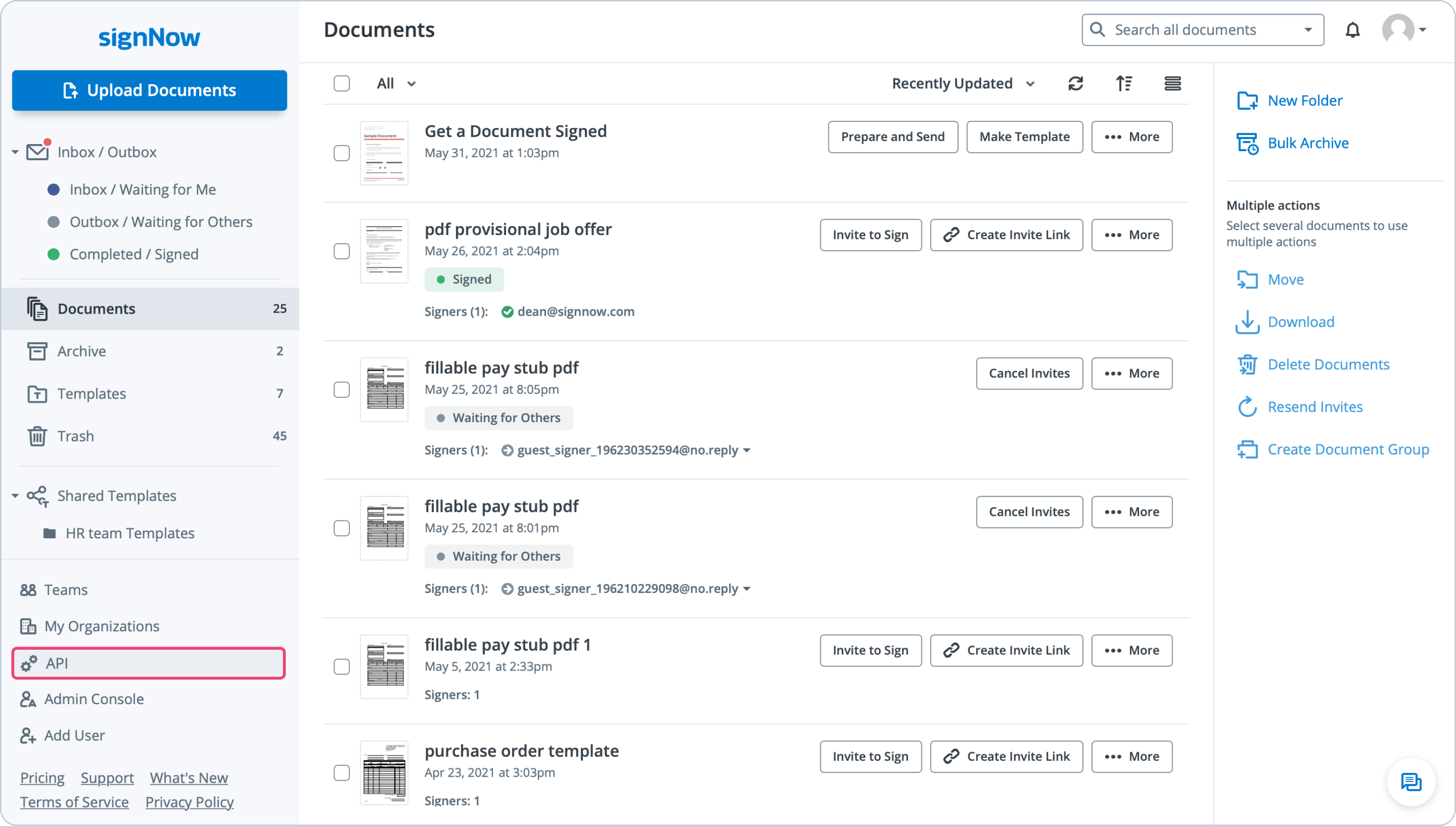Expand the All filter dropdown
The width and height of the screenshot is (1456, 826).
396,84
